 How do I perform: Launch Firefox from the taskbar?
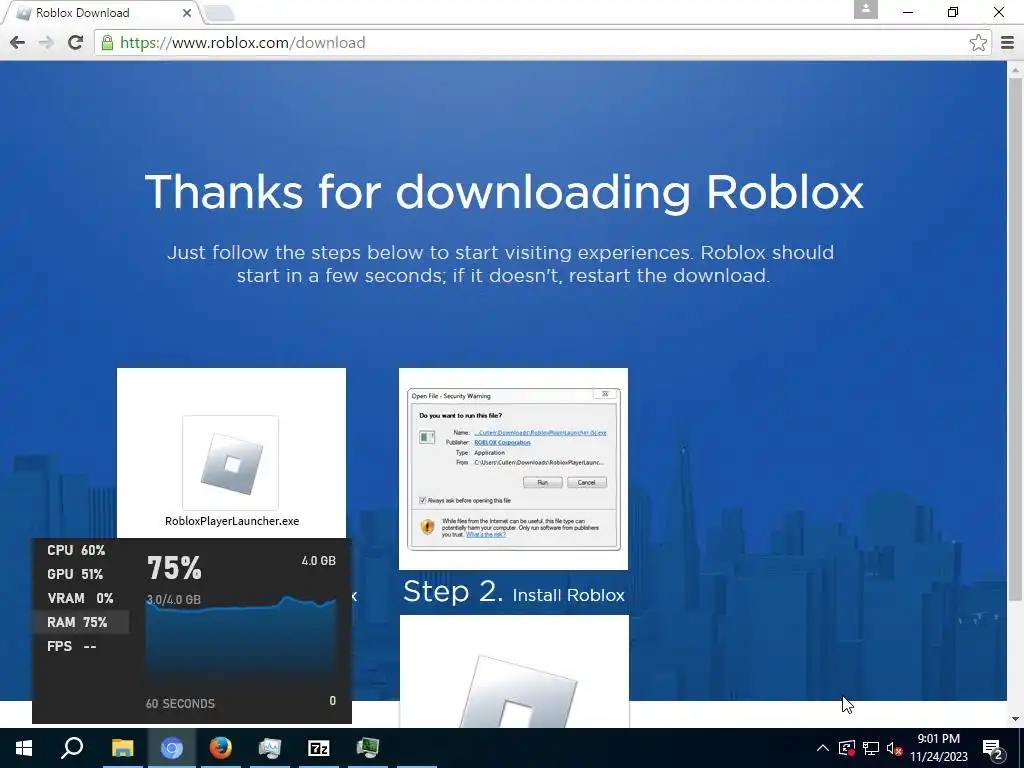221,748
